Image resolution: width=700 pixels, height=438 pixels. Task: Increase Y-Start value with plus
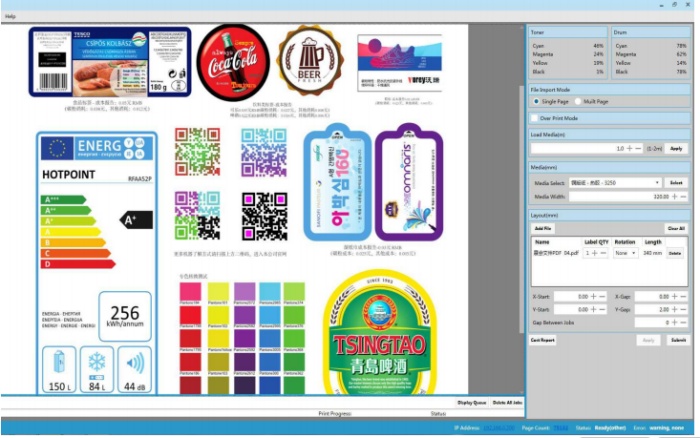594,309
